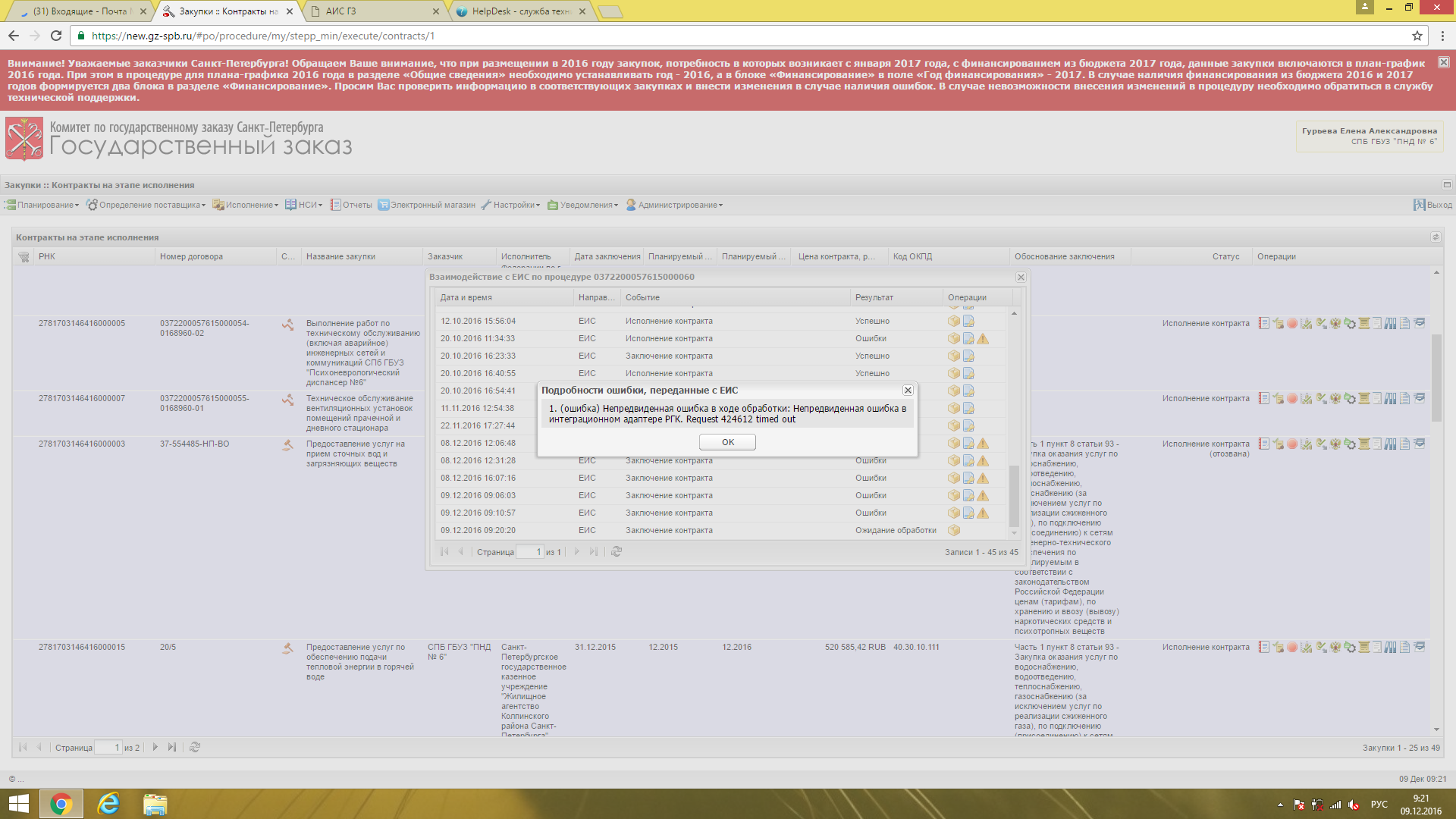The height and width of the screenshot is (819, 1456).
Task: Click warning triangle in 09.12.2016 09:10:57 row
Action: click(x=983, y=513)
